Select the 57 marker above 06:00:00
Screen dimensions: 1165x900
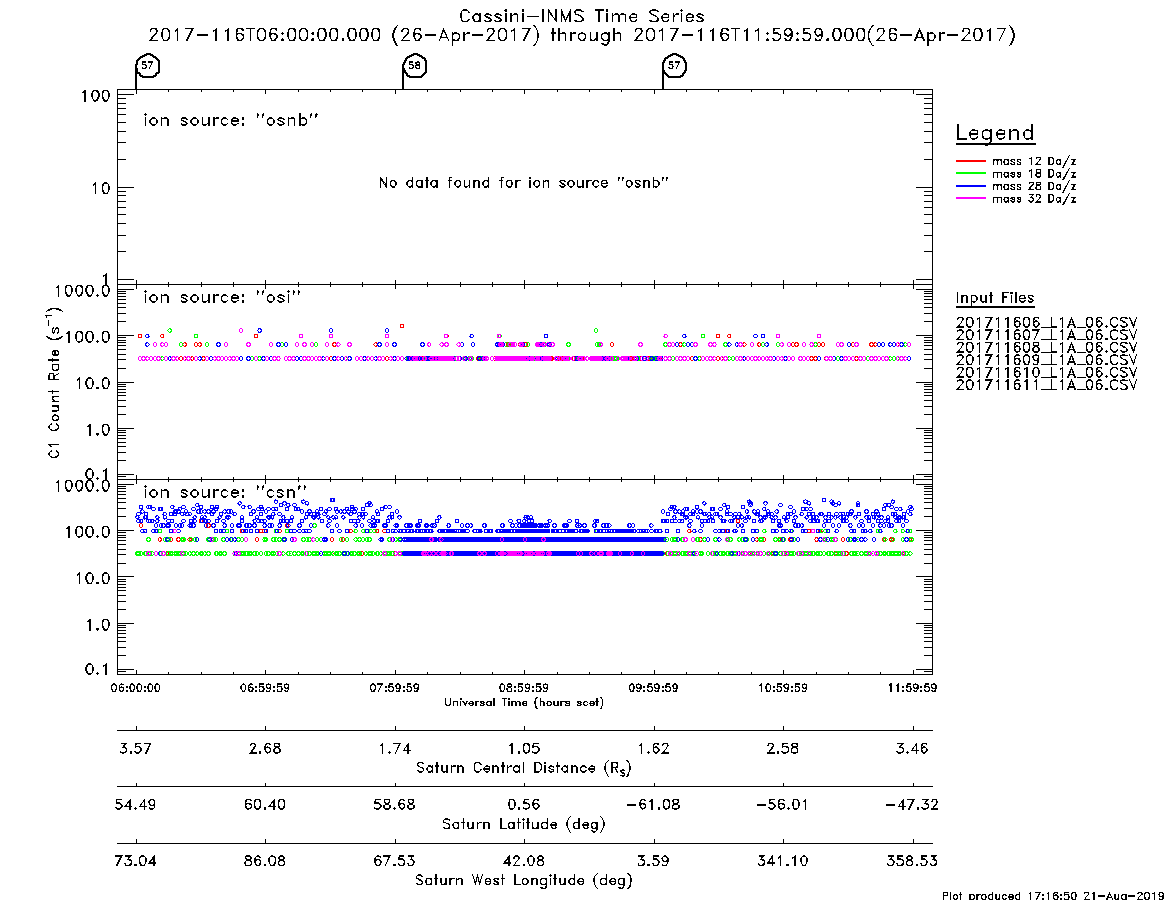147,65
